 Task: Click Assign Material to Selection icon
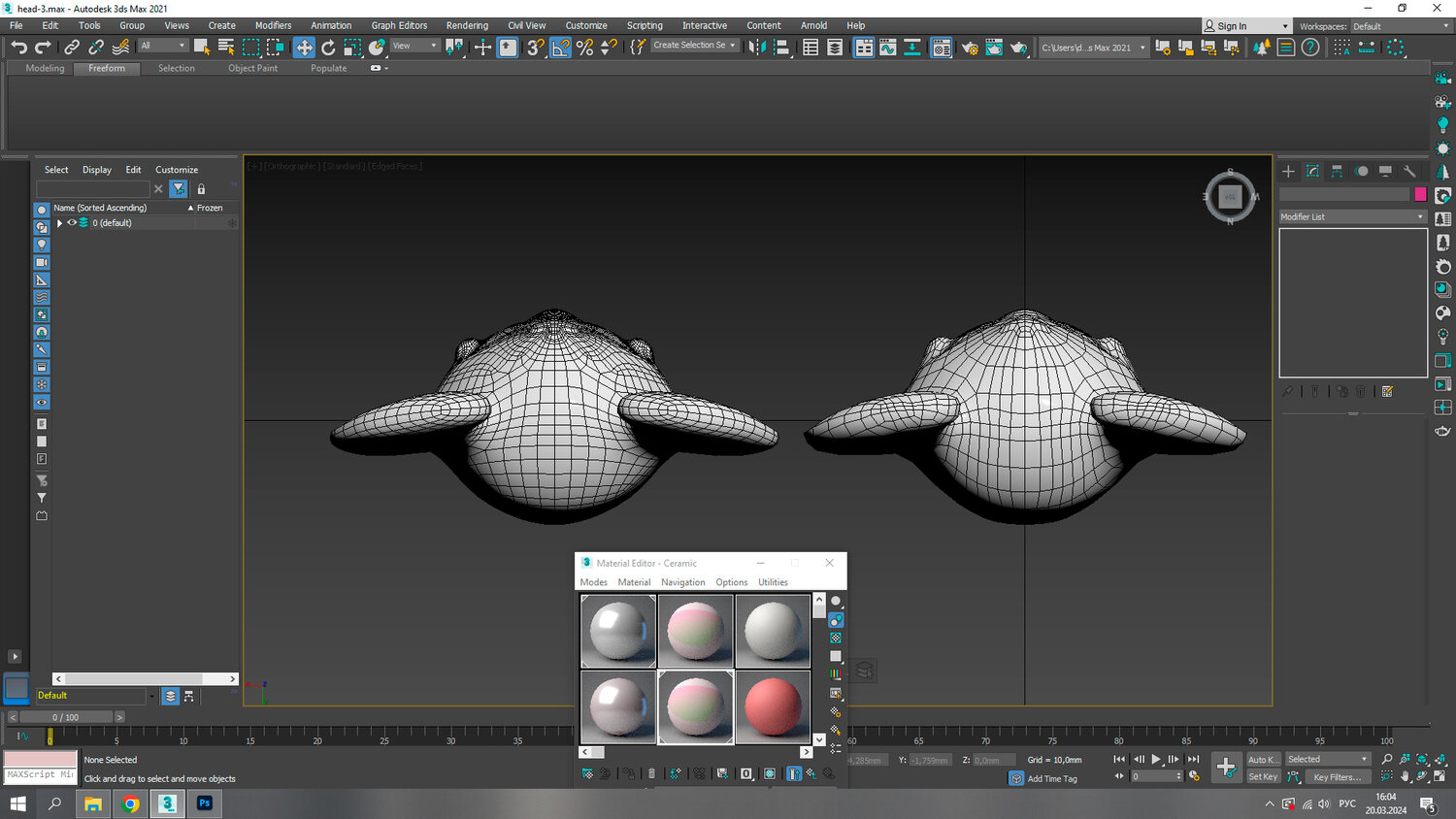point(629,773)
